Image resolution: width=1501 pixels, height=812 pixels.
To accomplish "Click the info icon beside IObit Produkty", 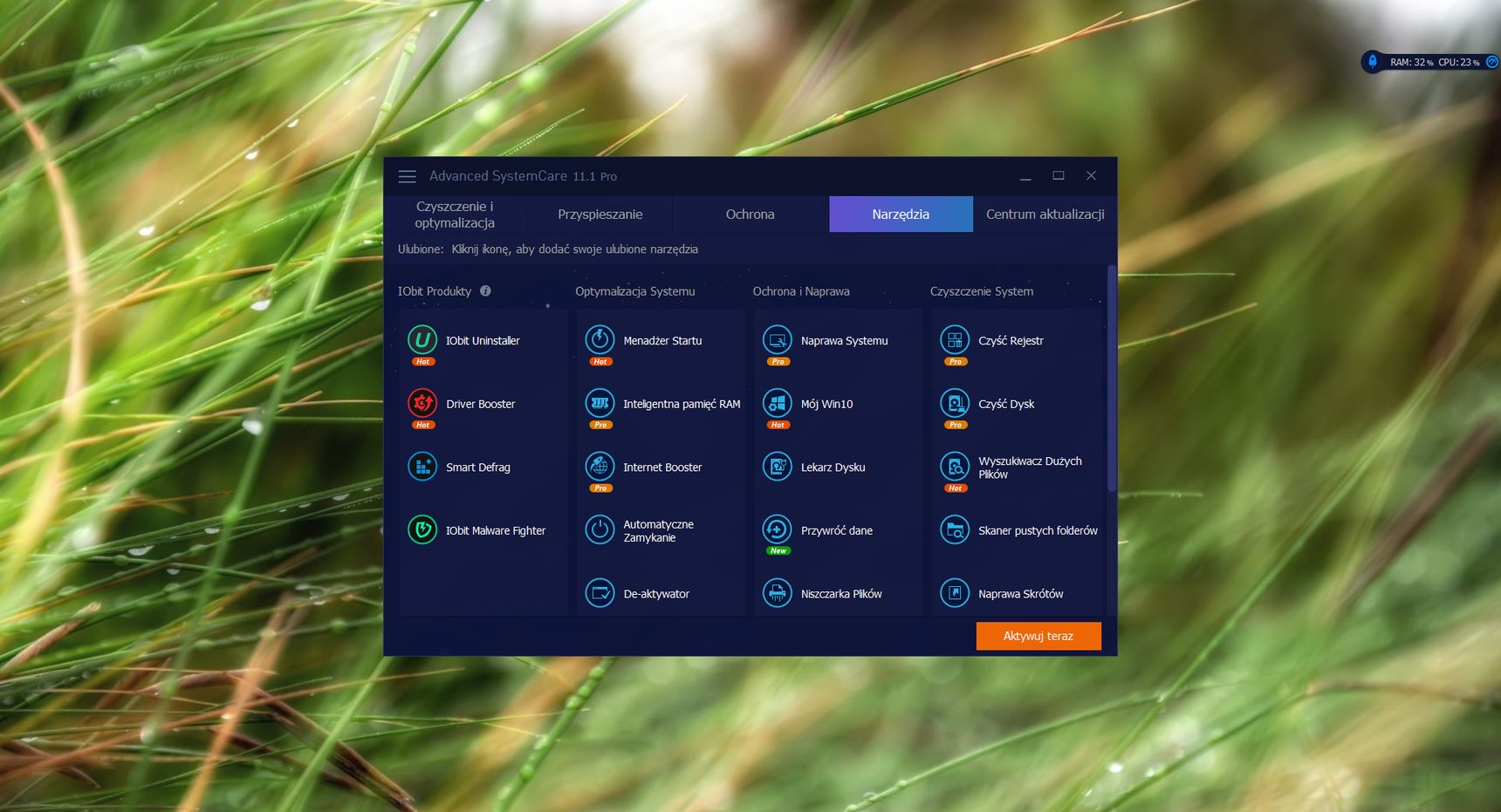I will [x=485, y=290].
